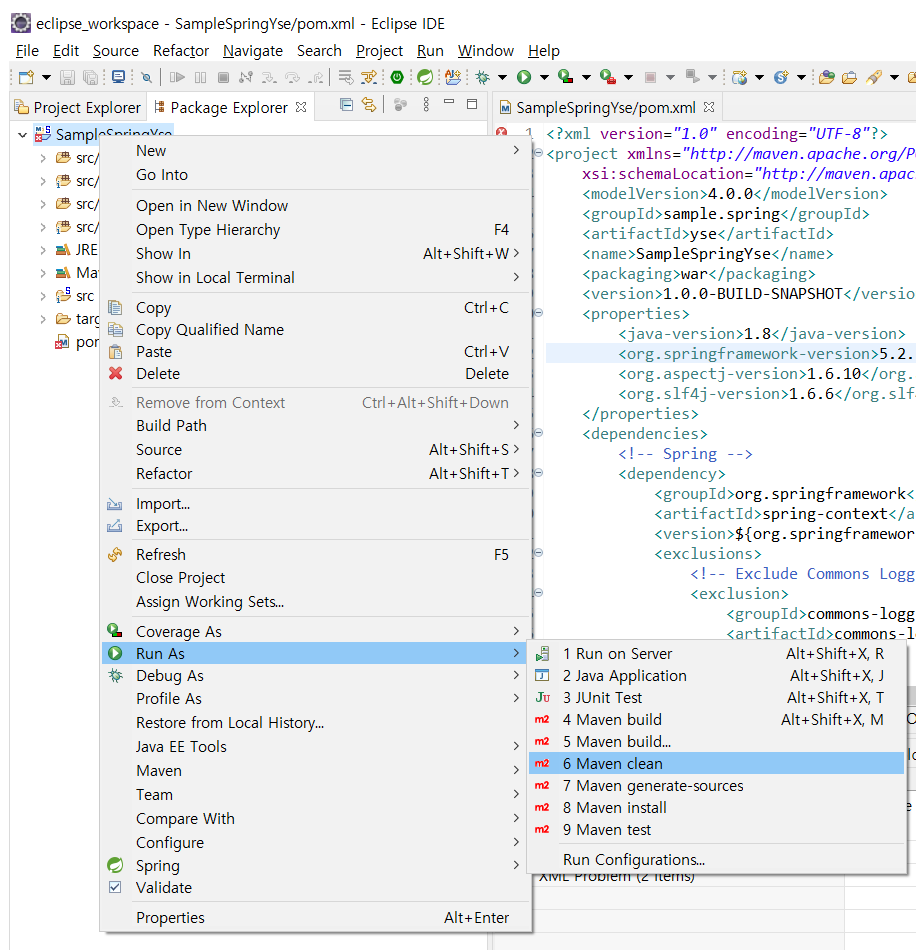Viewport: 916px width, 950px height.
Task: Open the New wizard dropdown arrow
Action: (46, 78)
